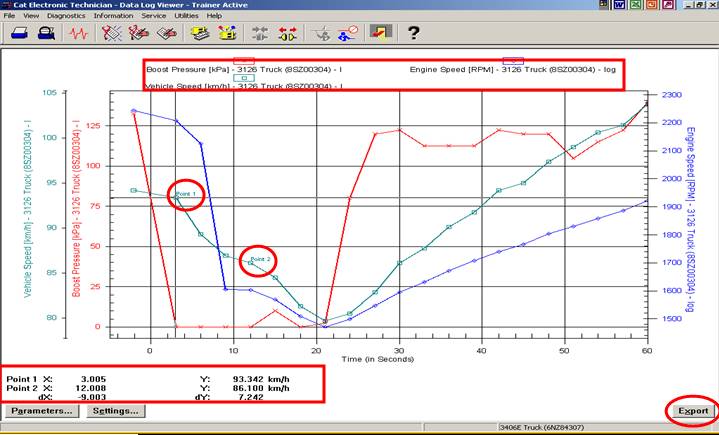
Task: Launch Word from the Office shortcut bar
Action: (x=621, y=6)
